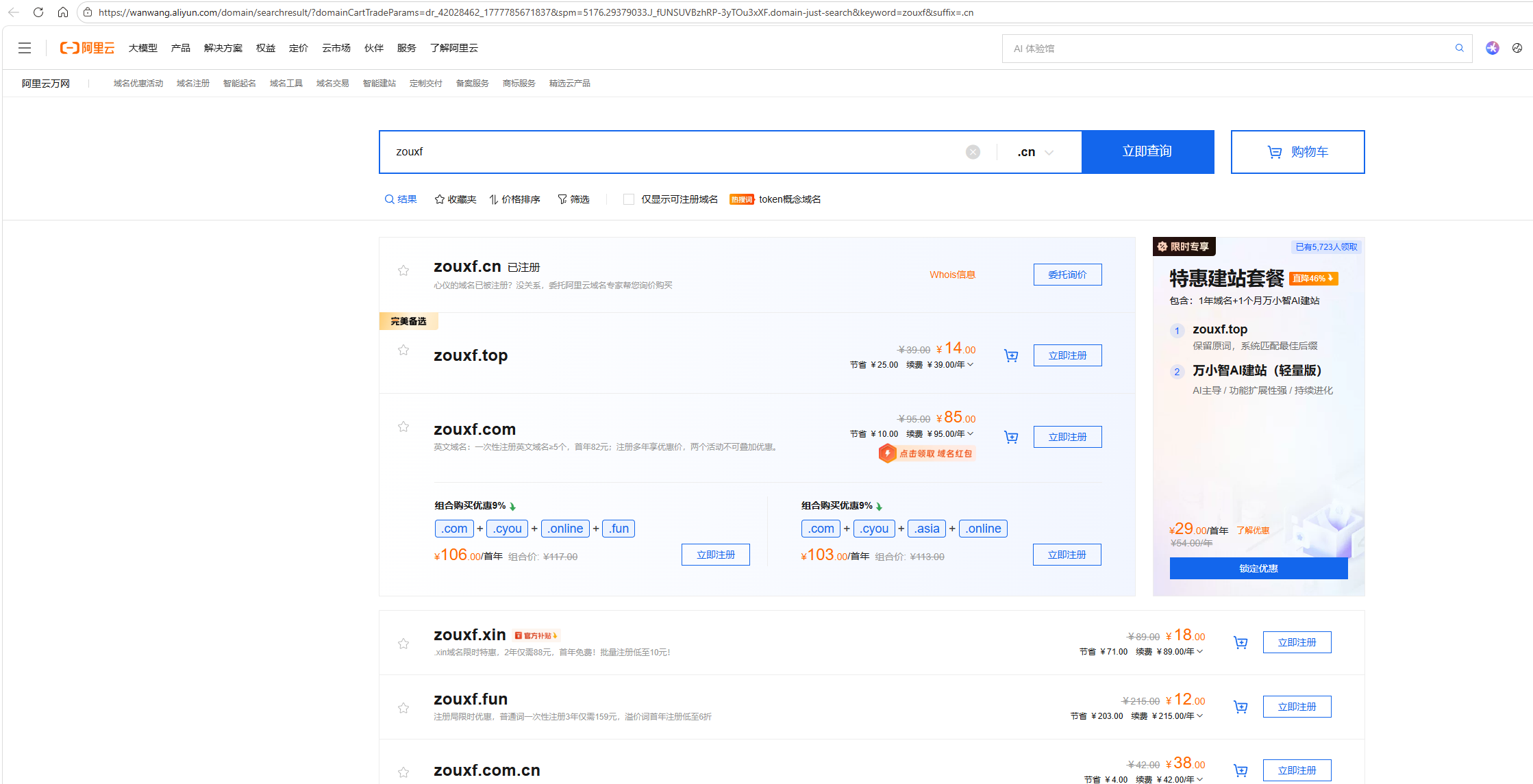The image size is (1533, 784).
Task: Go to browser home via the house icon
Action: click(63, 12)
